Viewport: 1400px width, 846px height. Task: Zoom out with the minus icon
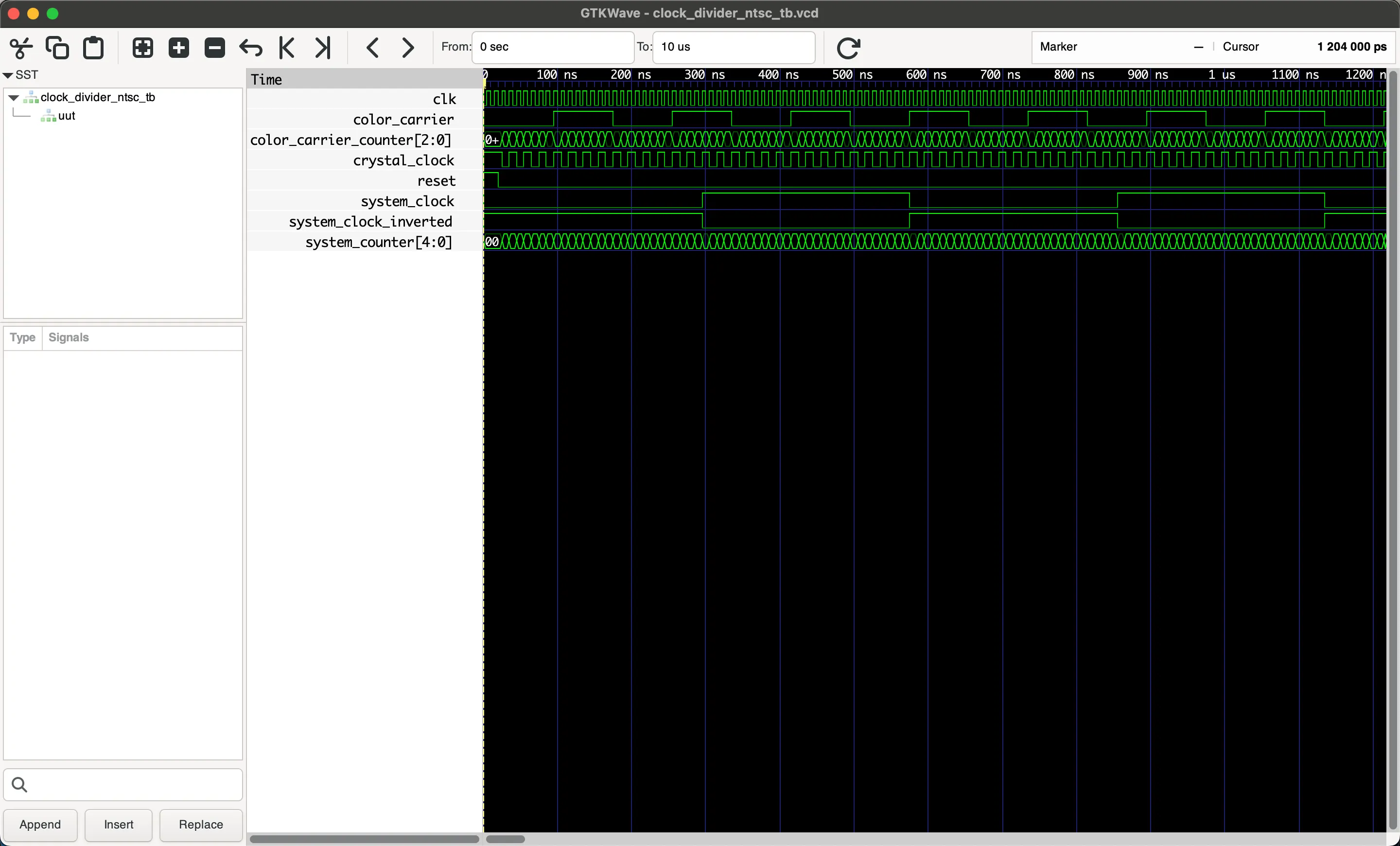[x=215, y=48]
